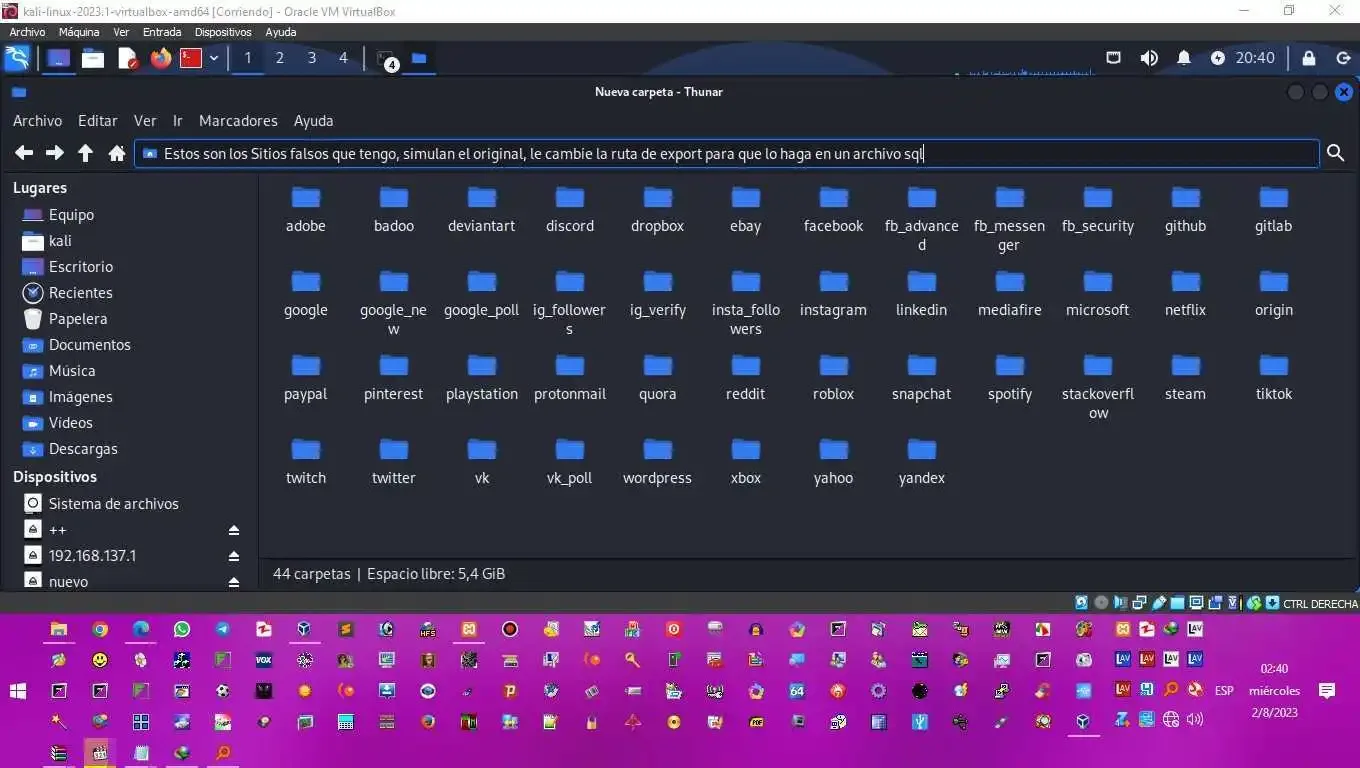Switch to workspace 2
The width and height of the screenshot is (1360, 768).
pyautogui.click(x=279, y=58)
